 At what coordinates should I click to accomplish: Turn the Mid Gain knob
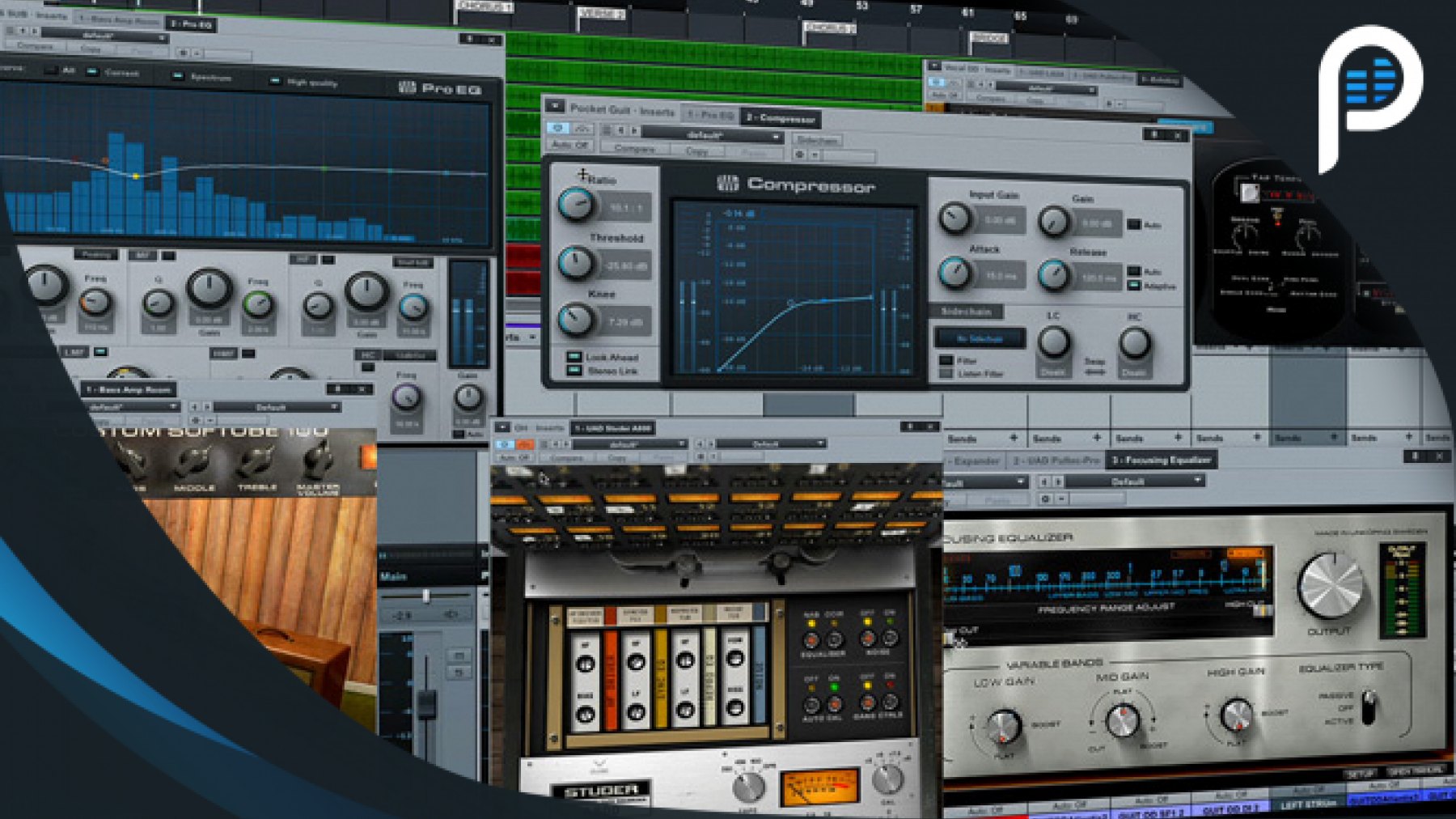tap(1122, 720)
